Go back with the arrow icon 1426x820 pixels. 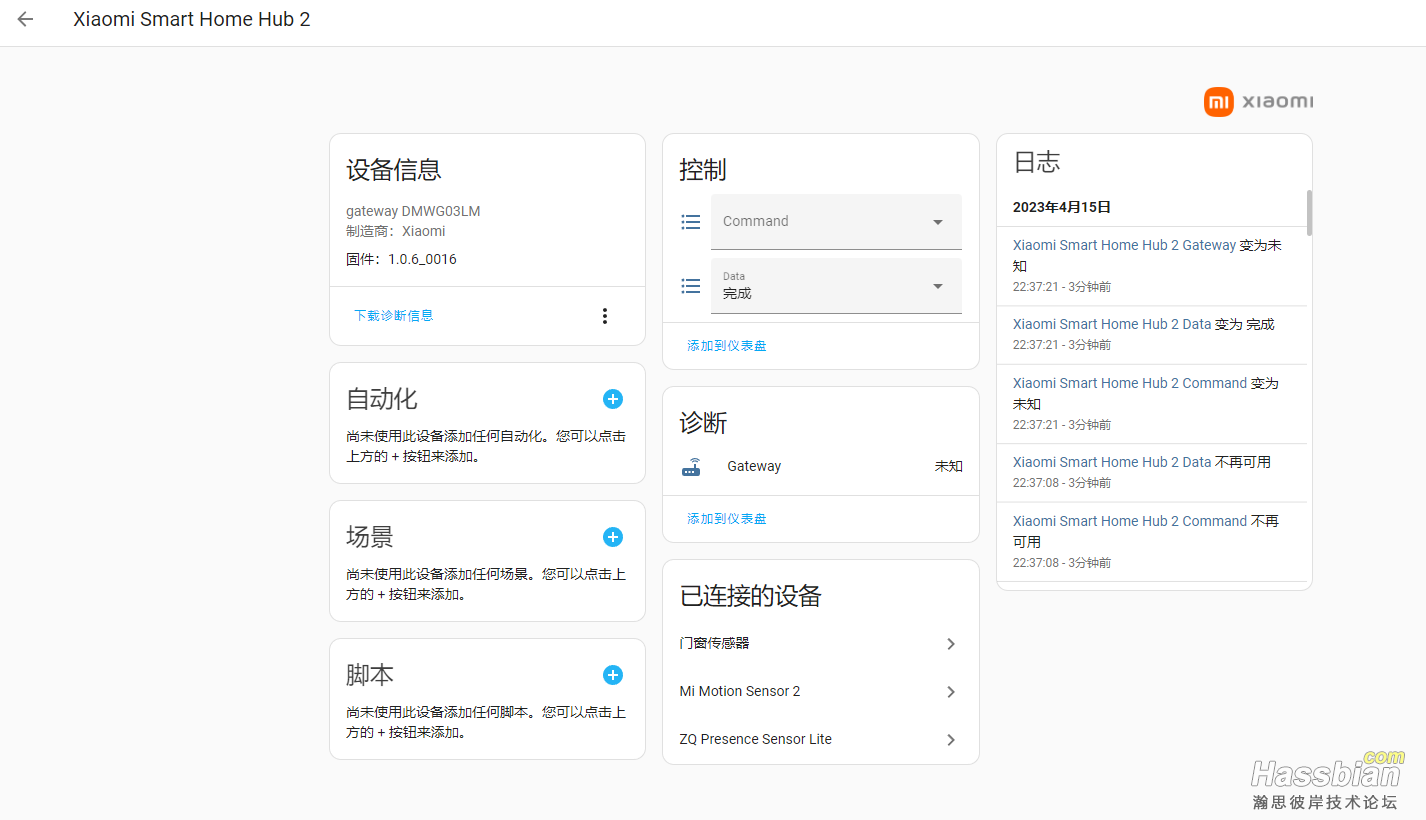(x=25, y=19)
